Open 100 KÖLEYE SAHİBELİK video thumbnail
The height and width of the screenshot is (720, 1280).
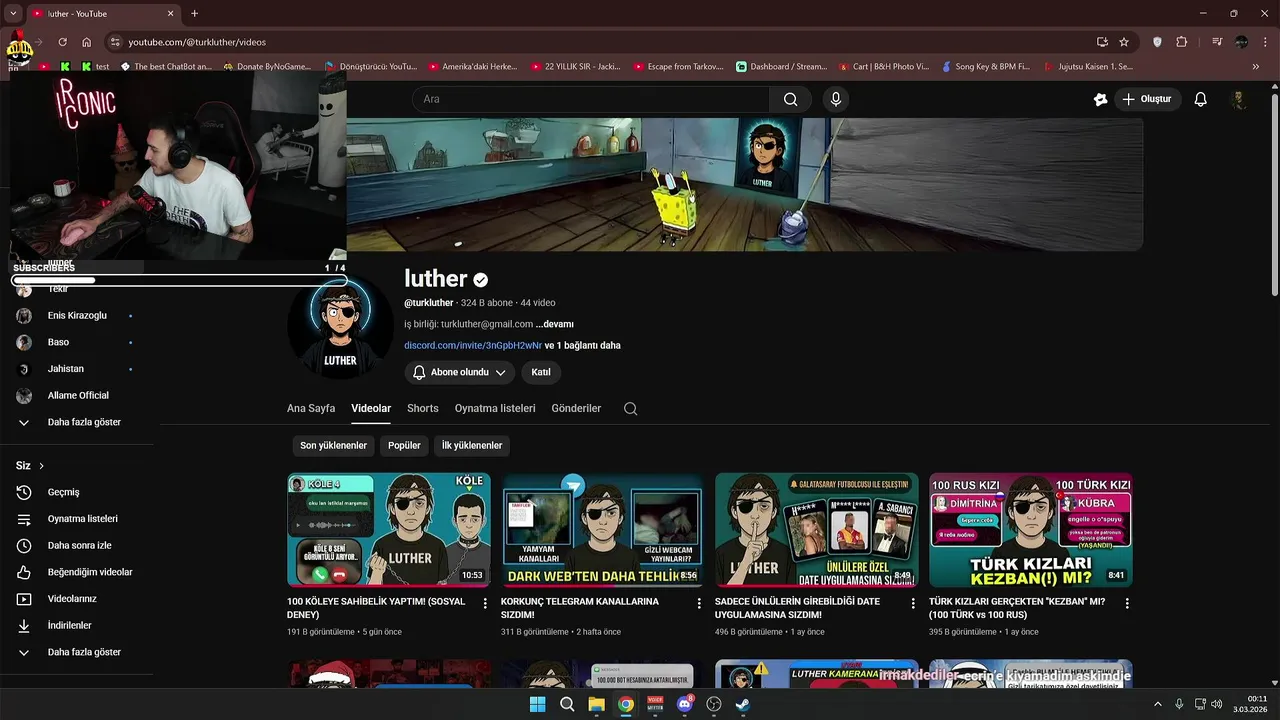(389, 530)
